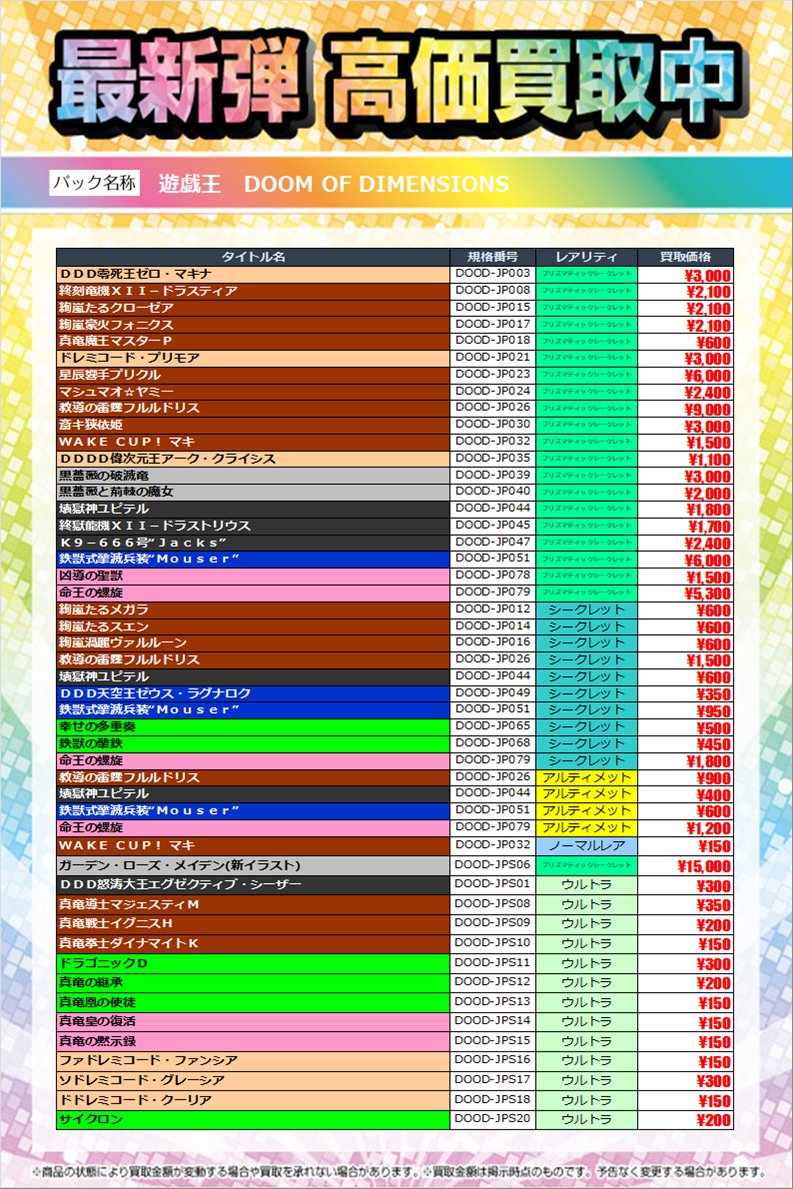Click the code cell "DOOD-JP065"
The image size is (793, 1189).
(493, 726)
